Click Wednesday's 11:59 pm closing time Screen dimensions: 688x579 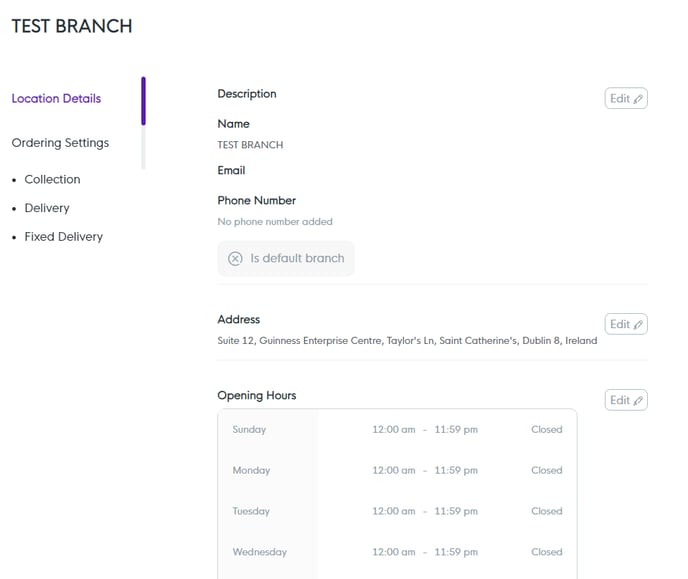tap(456, 552)
